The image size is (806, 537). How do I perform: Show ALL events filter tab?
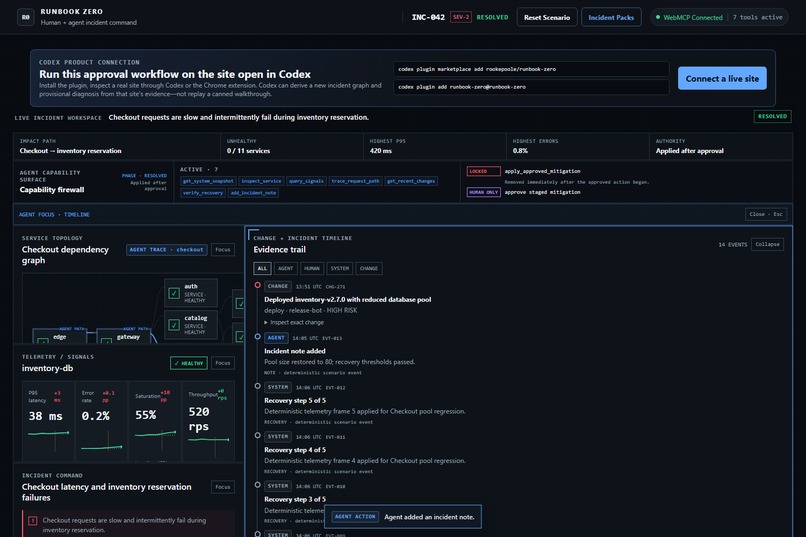tap(262, 268)
